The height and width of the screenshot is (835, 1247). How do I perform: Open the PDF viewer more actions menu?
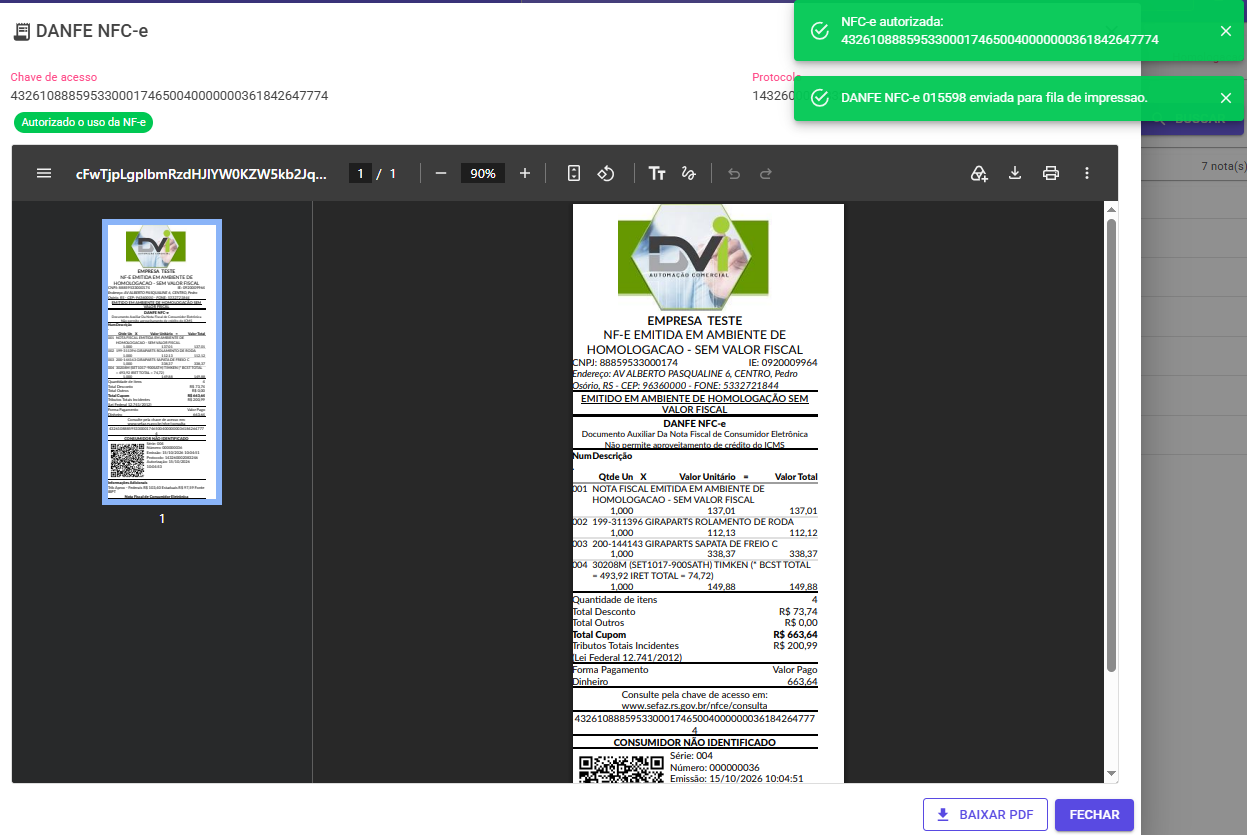pos(1087,173)
